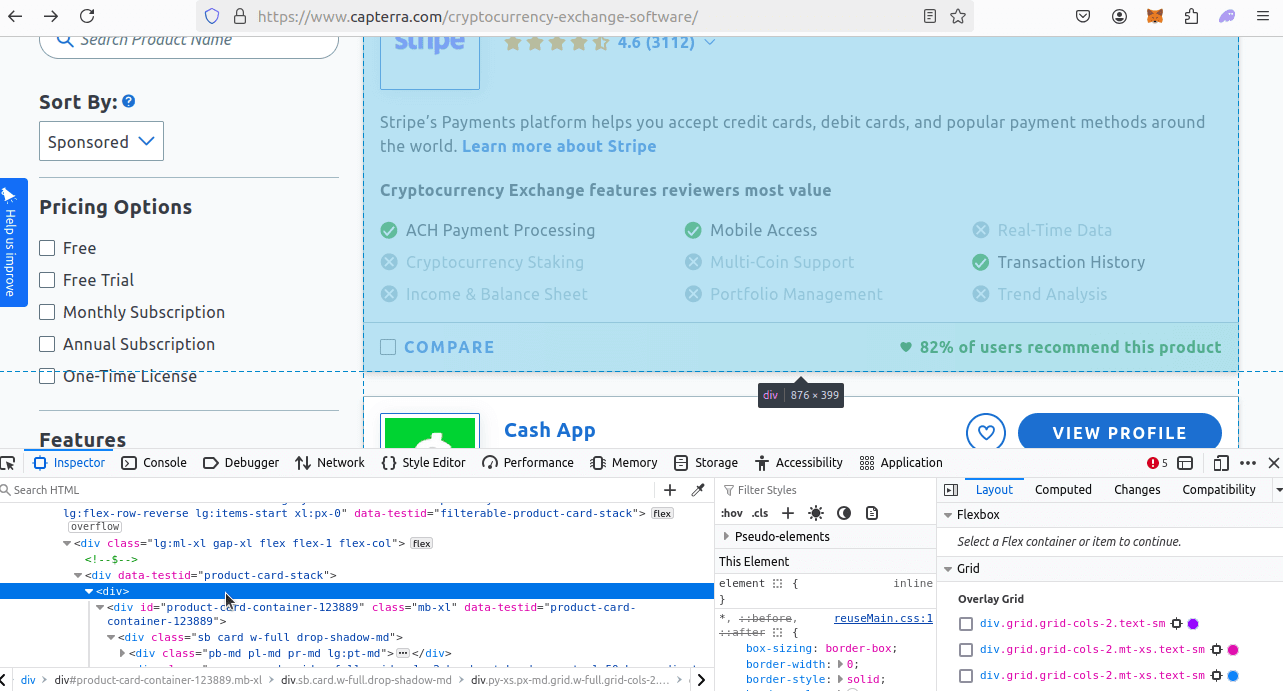Open the Computed sidebar tab
The height and width of the screenshot is (691, 1283).
click(x=1063, y=490)
